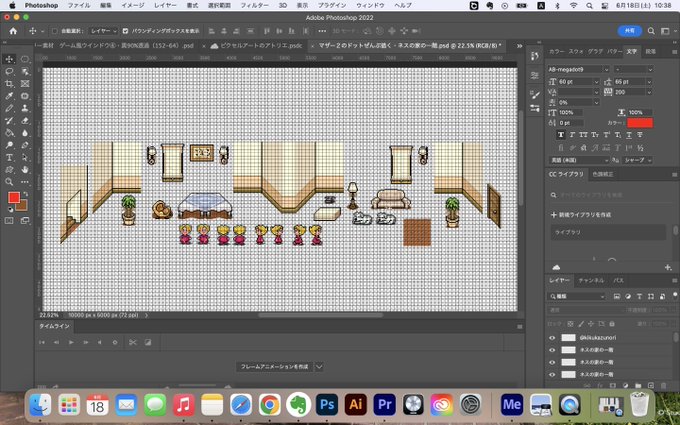
Task: Toggle visibility of bottom ネスの家の一階 layer
Action: [552, 374]
